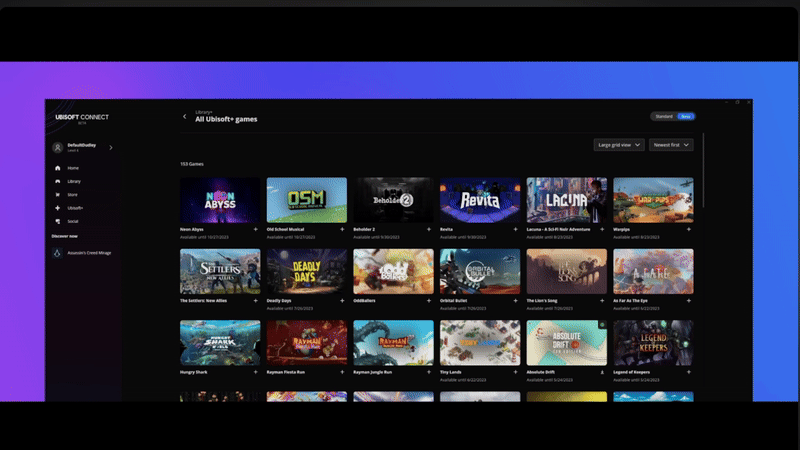The height and width of the screenshot is (450, 800).
Task: Click the plus icon next to Tiny Lands
Action: [x=515, y=372]
